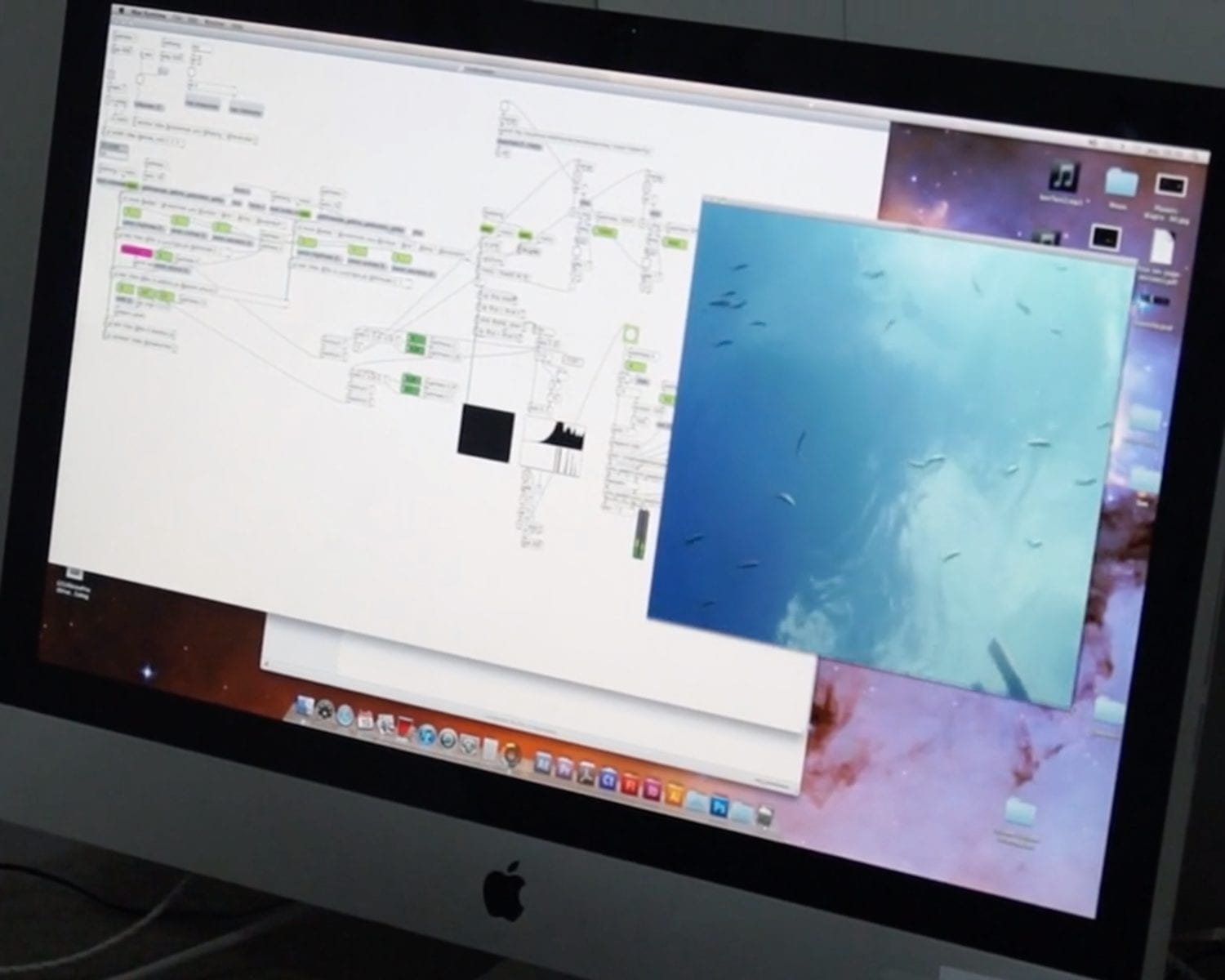Open the music file icon on desktop
Screen dimensions: 1225x980
1064,176
